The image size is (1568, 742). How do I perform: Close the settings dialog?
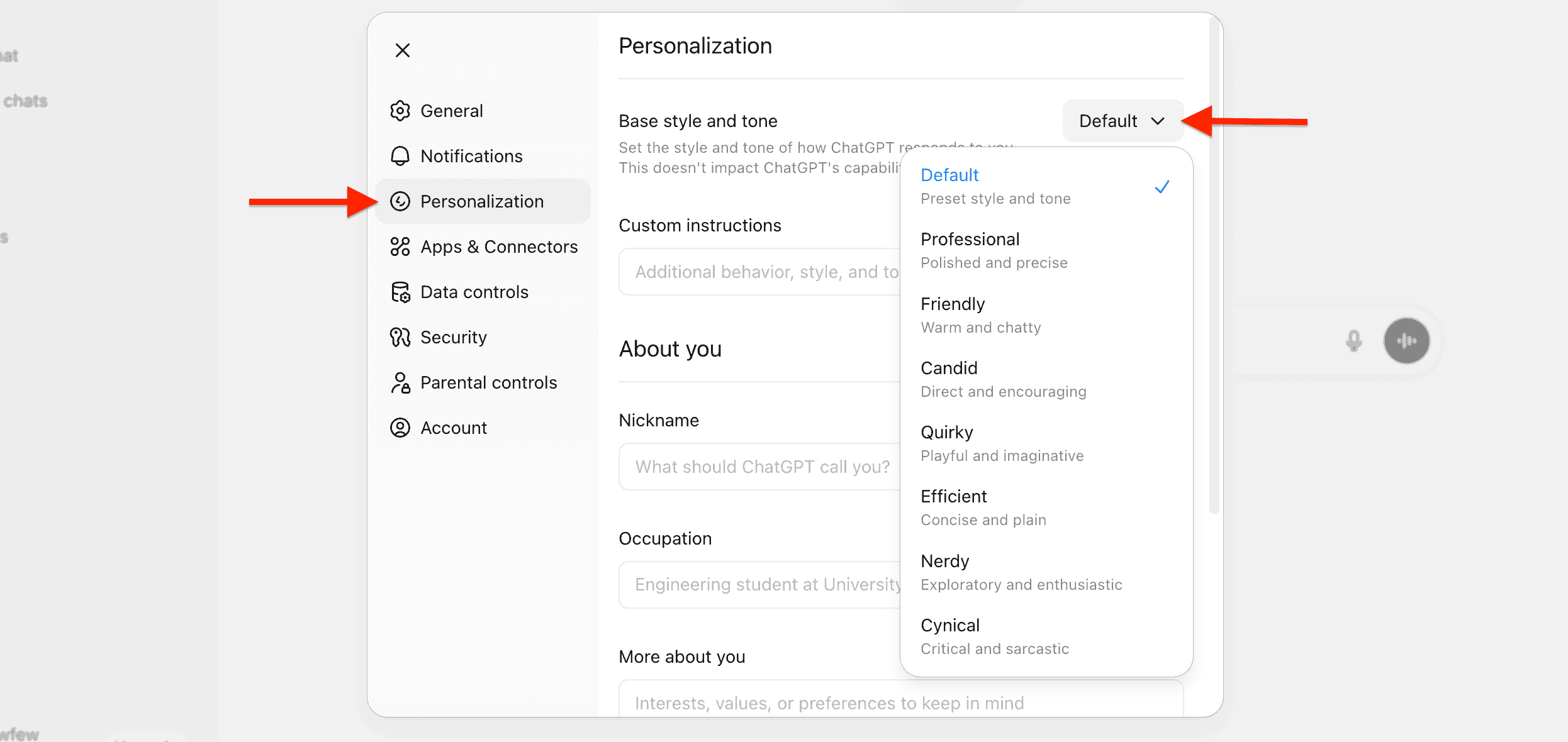pyautogui.click(x=403, y=50)
